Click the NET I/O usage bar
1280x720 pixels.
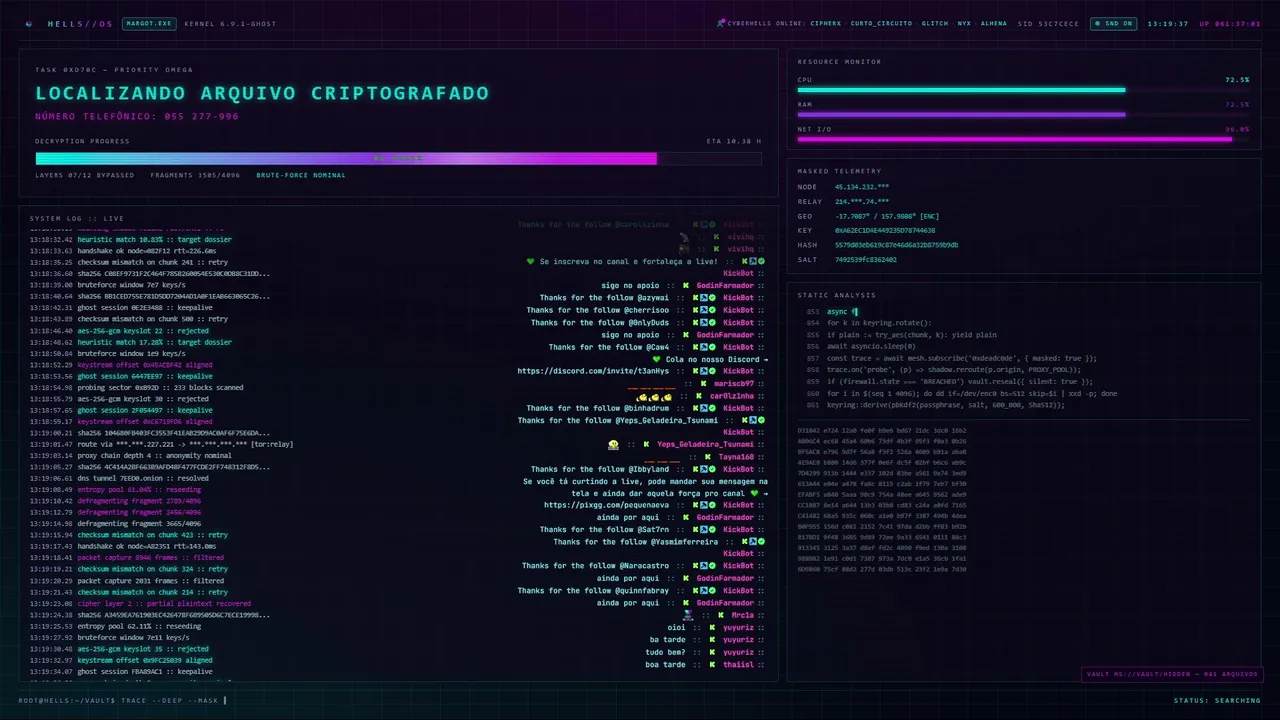[1023, 140]
